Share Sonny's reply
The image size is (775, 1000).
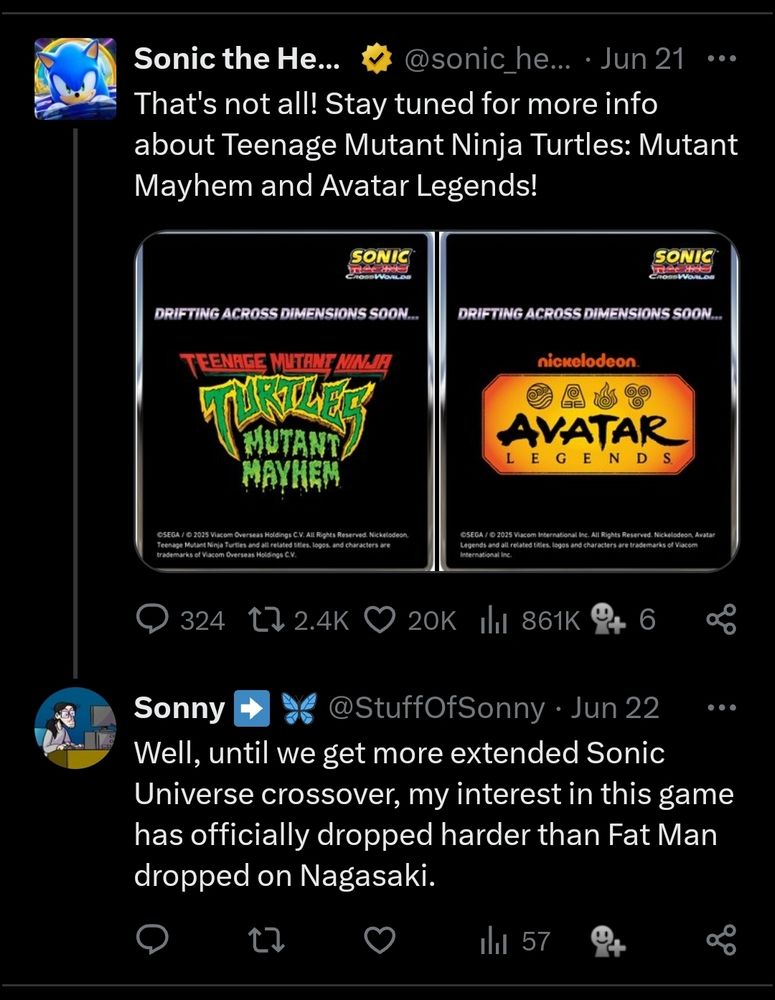[x=721, y=940]
